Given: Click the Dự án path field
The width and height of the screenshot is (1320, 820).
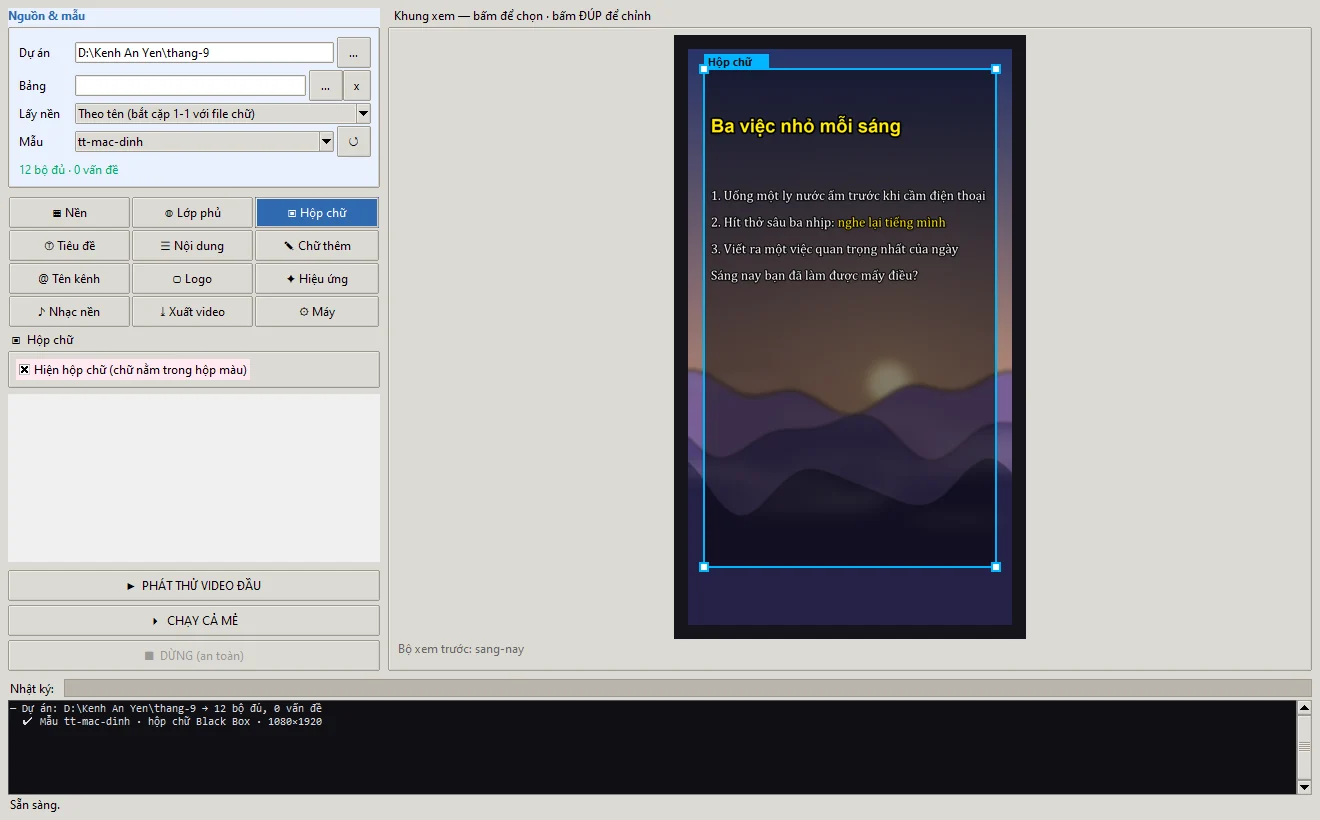Looking at the screenshot, I should (x=204, y=53).
